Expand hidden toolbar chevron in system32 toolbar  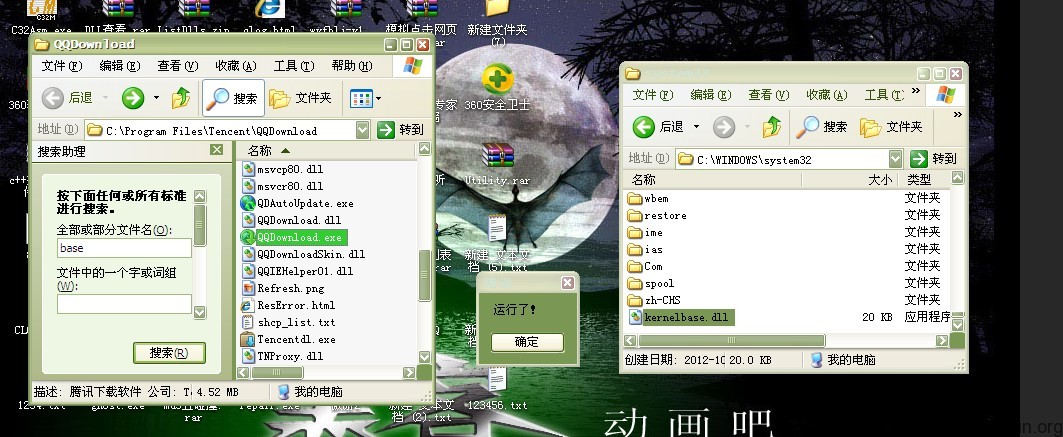tap(957, 115)
